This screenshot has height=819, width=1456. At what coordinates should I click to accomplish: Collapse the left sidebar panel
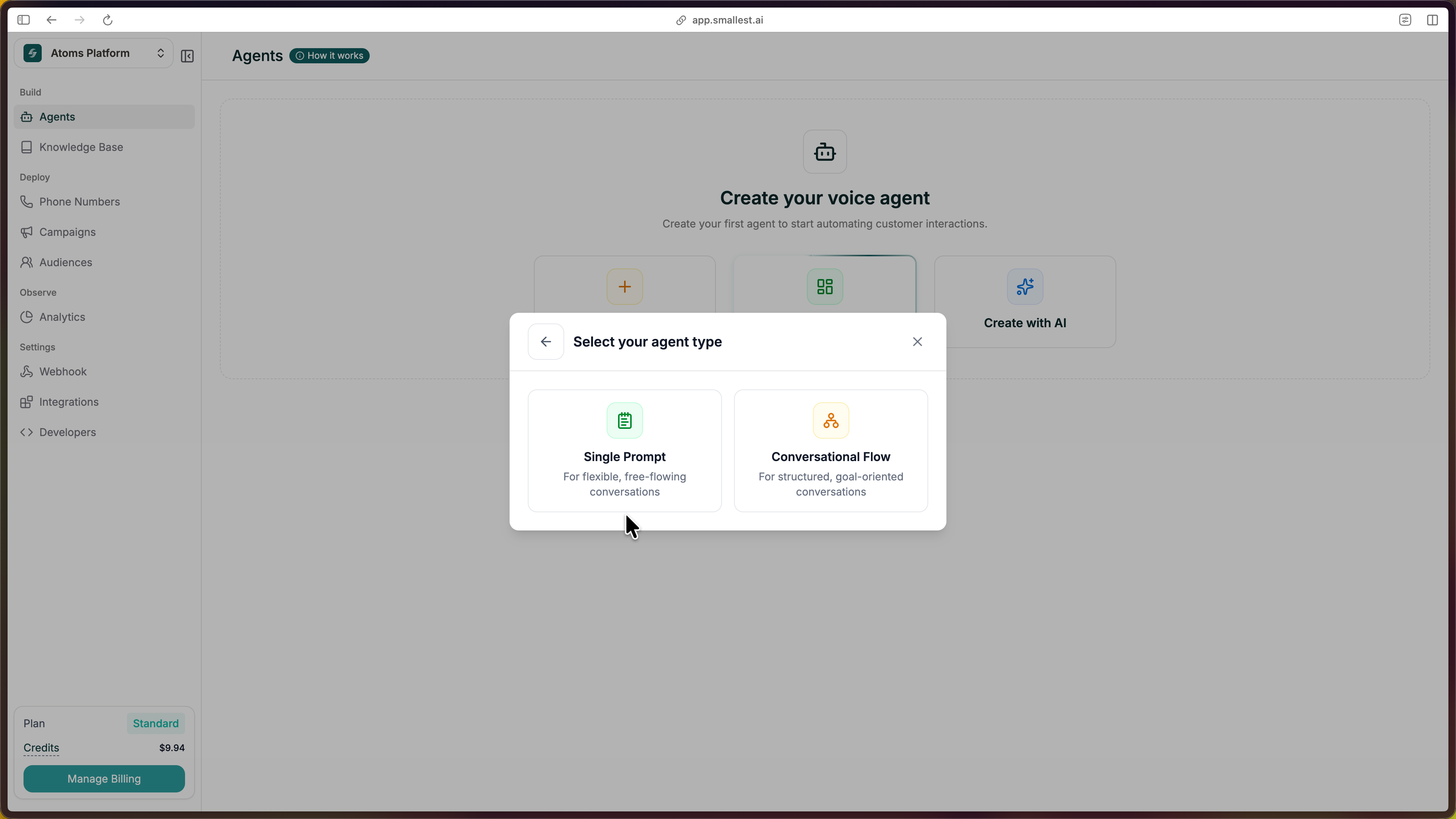pos(187,55)
